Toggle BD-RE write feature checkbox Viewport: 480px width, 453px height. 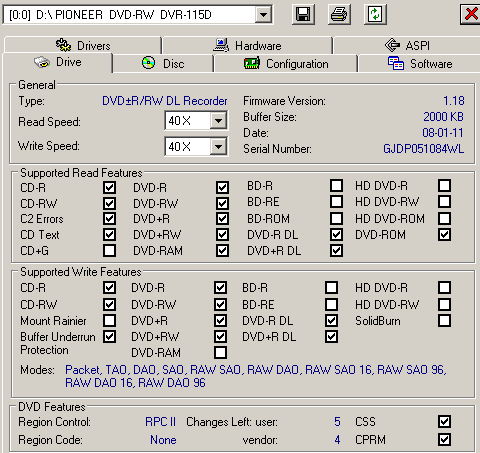[331, 304]
